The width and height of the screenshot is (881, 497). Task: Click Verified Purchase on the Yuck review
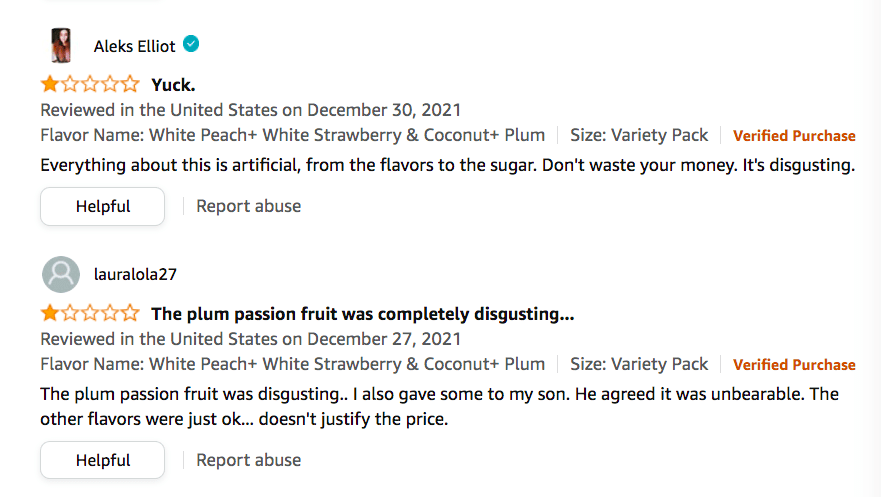794,136
